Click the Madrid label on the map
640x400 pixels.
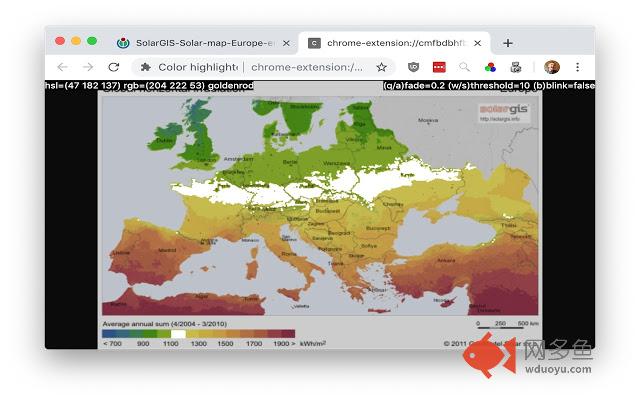[167, 250]
